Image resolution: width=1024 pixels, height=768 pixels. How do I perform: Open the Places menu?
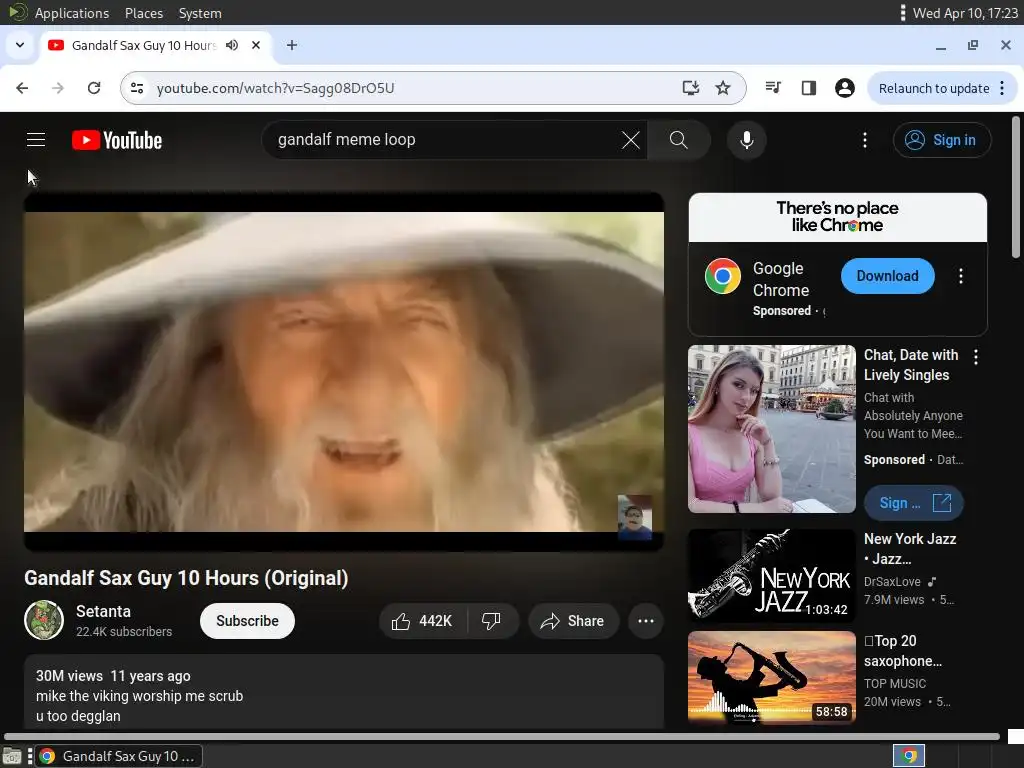pos(144,12)
